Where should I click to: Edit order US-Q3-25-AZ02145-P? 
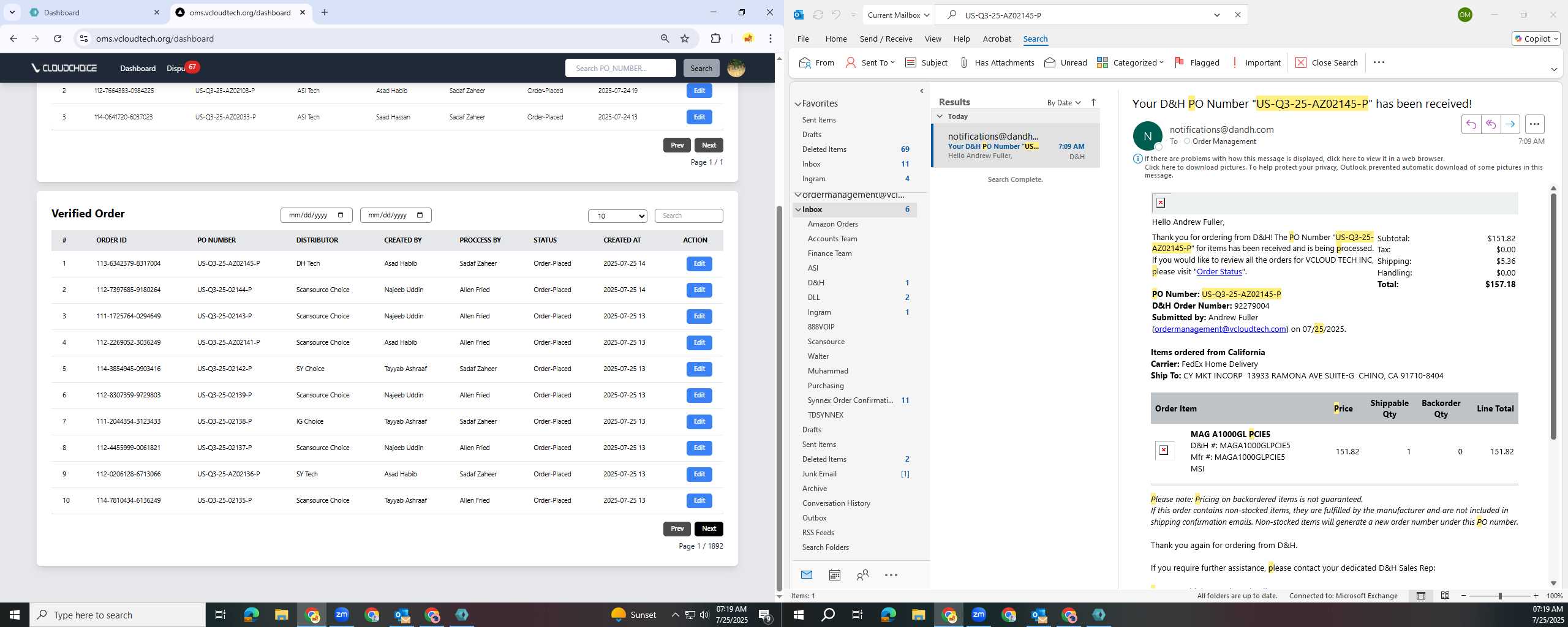coord(699,264)
